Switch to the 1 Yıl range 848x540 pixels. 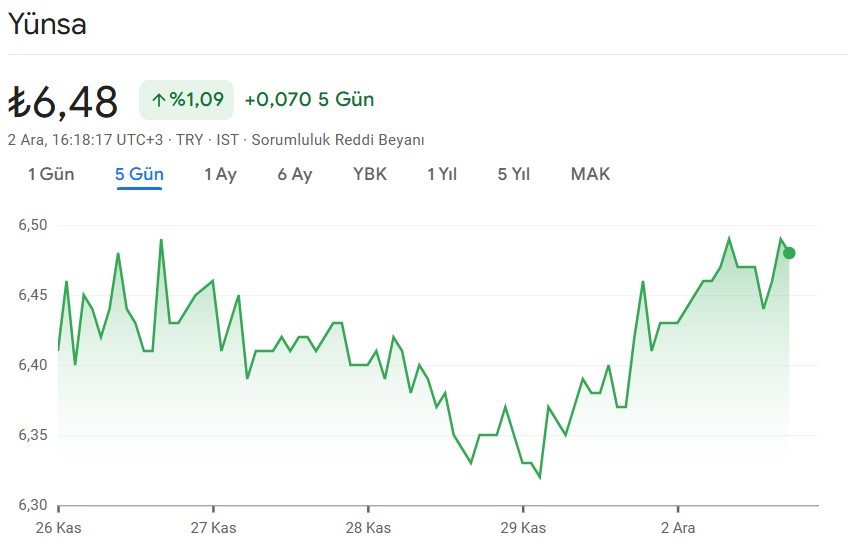[442, 174]
